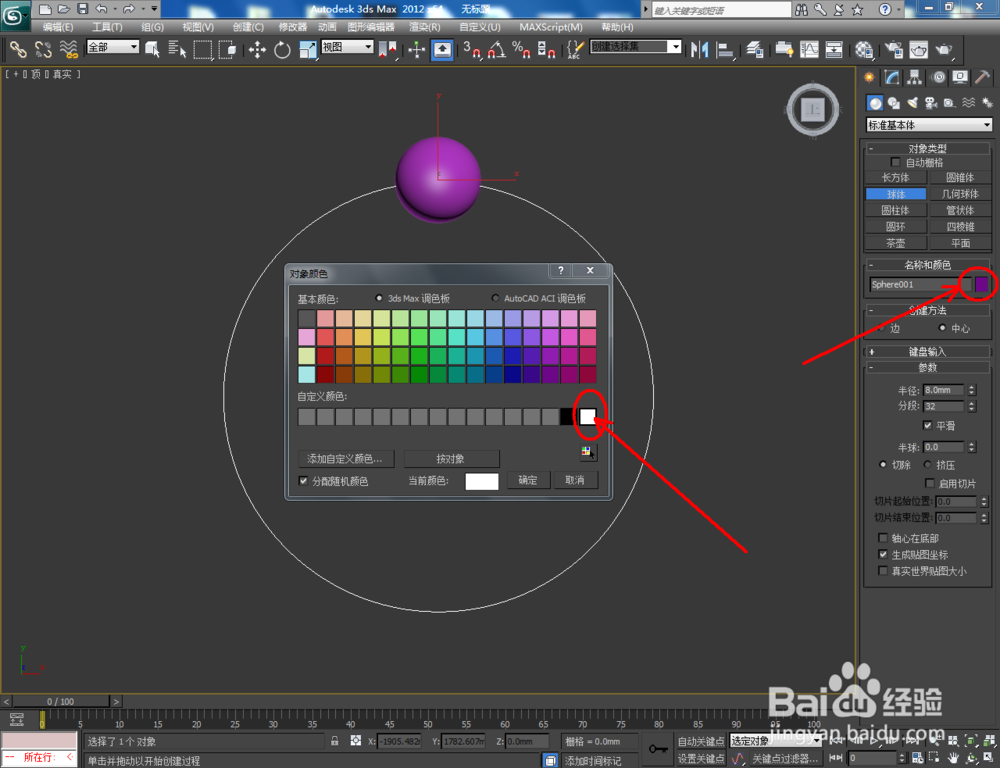
Task: Open Select by Name list icon
Action: point(177,49)
